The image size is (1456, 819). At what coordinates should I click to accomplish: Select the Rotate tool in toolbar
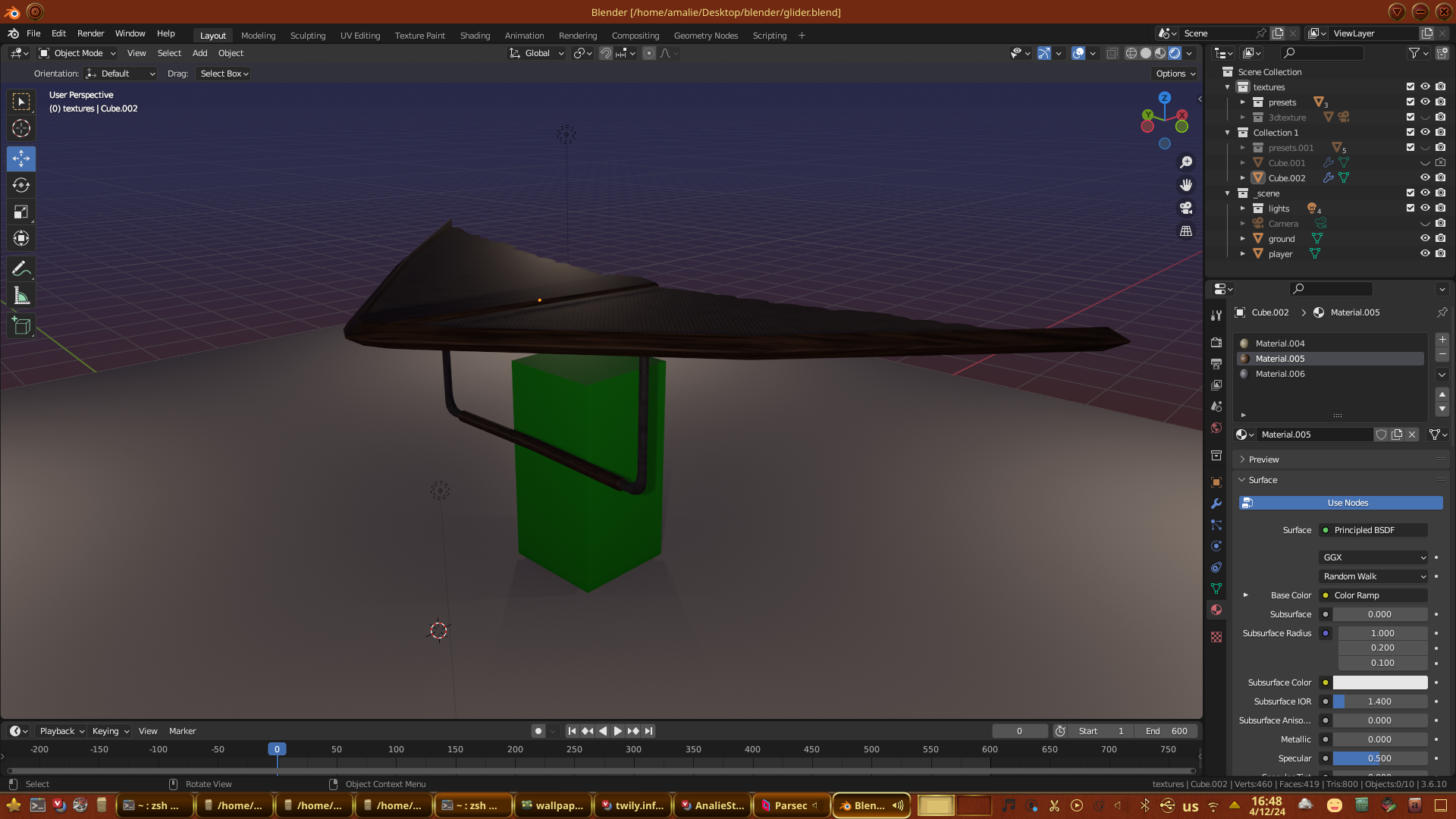(x=21, y=186)
